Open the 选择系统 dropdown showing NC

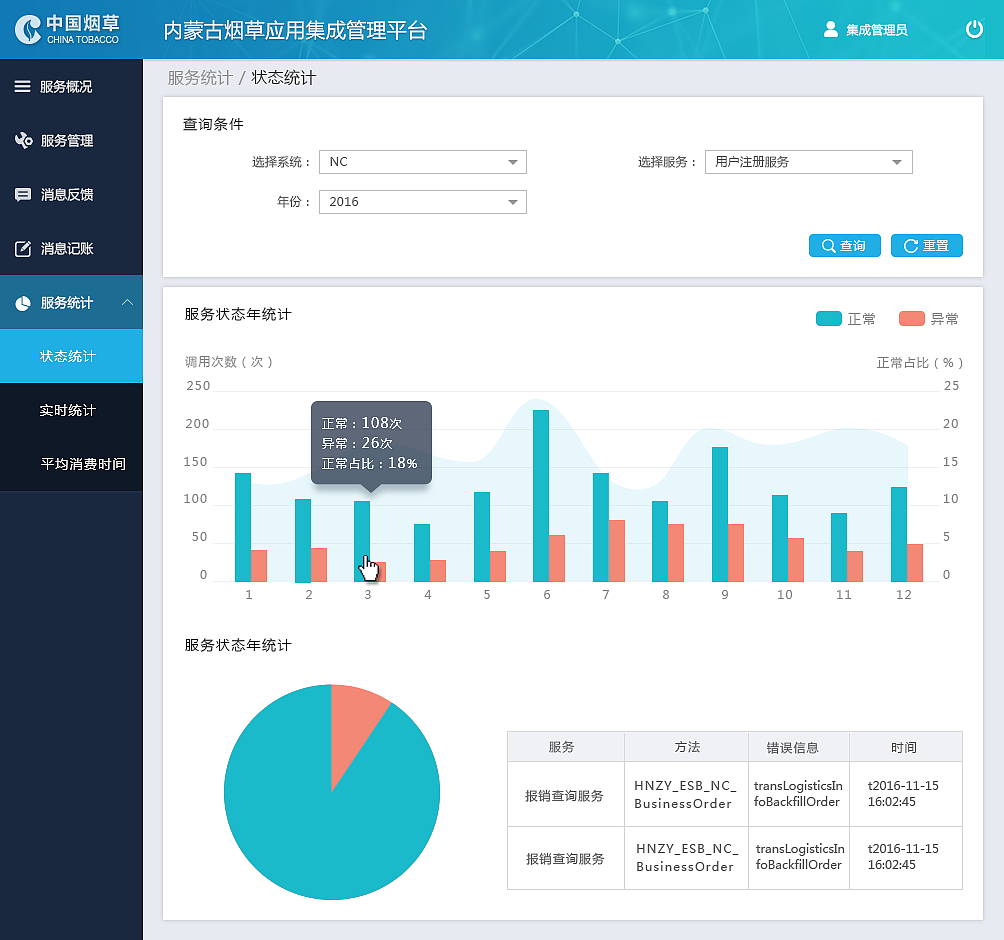tap(423, 162)
